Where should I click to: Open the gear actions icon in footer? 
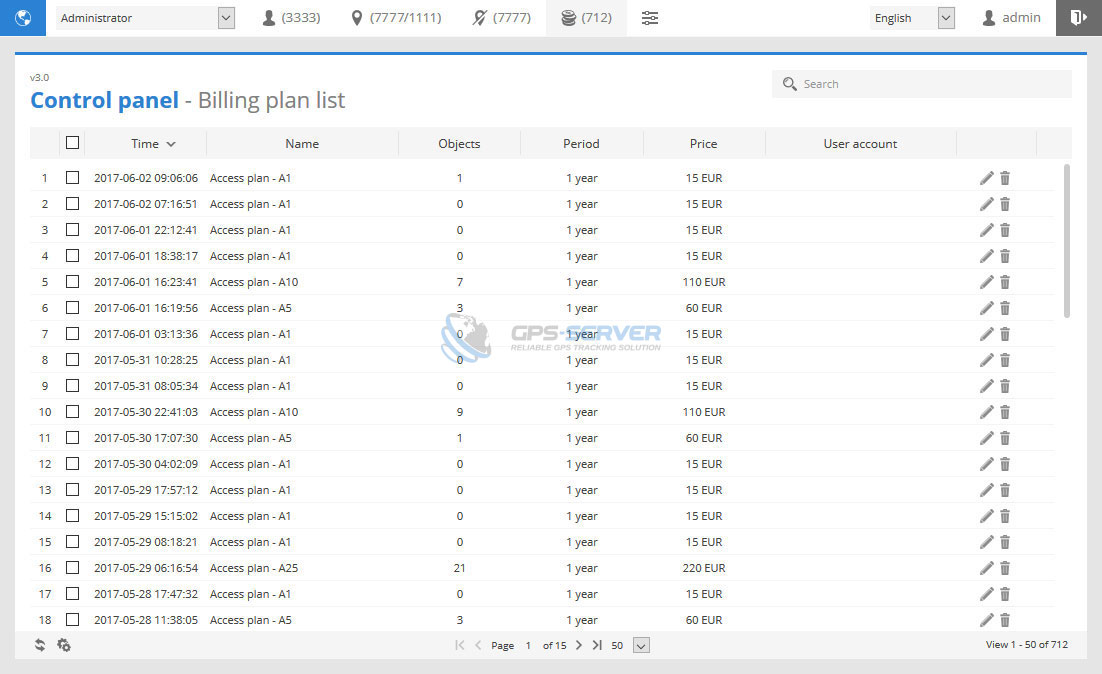[x=64, y=645]
